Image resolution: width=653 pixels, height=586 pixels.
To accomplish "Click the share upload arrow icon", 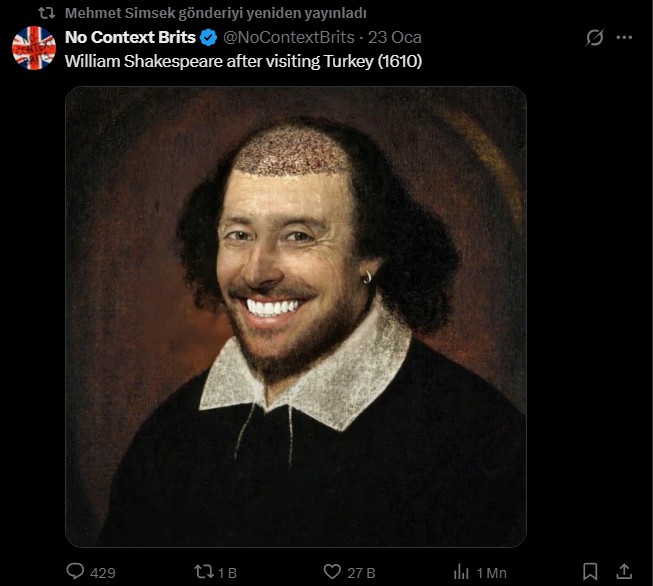I will (x=624, y=572).
